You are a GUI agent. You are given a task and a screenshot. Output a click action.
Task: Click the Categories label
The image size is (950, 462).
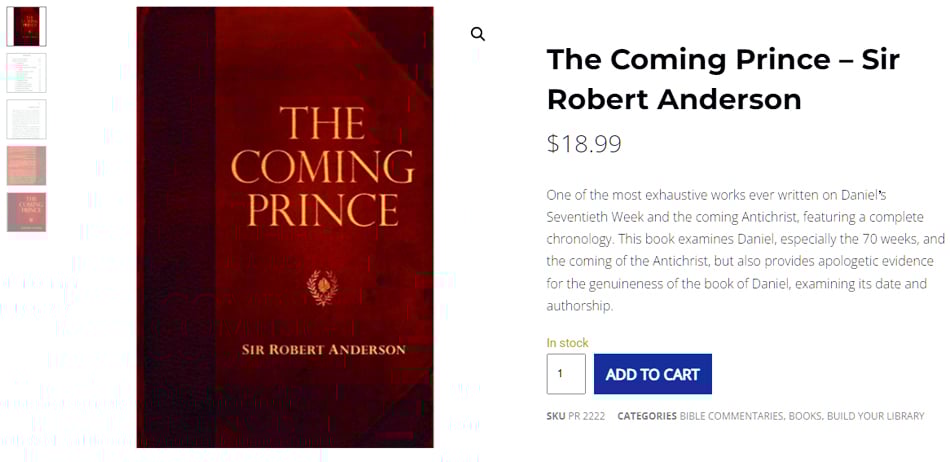tap(646, 416)
